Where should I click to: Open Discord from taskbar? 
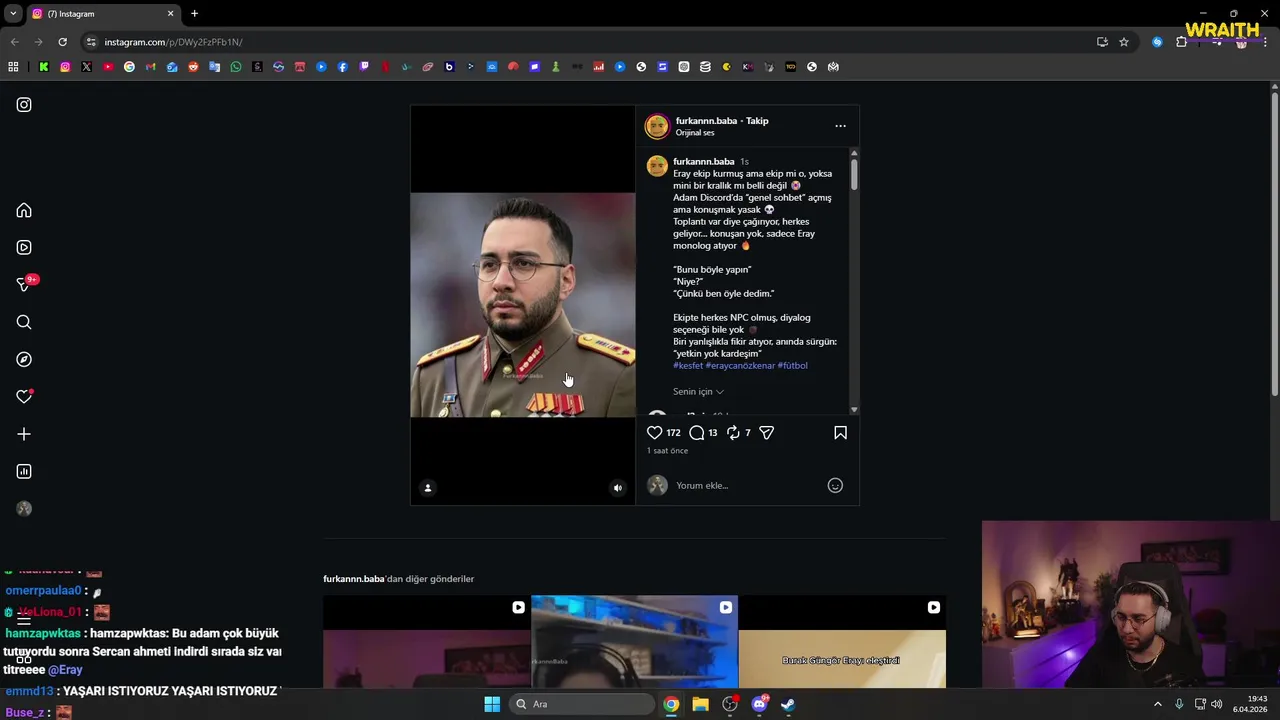759,704
